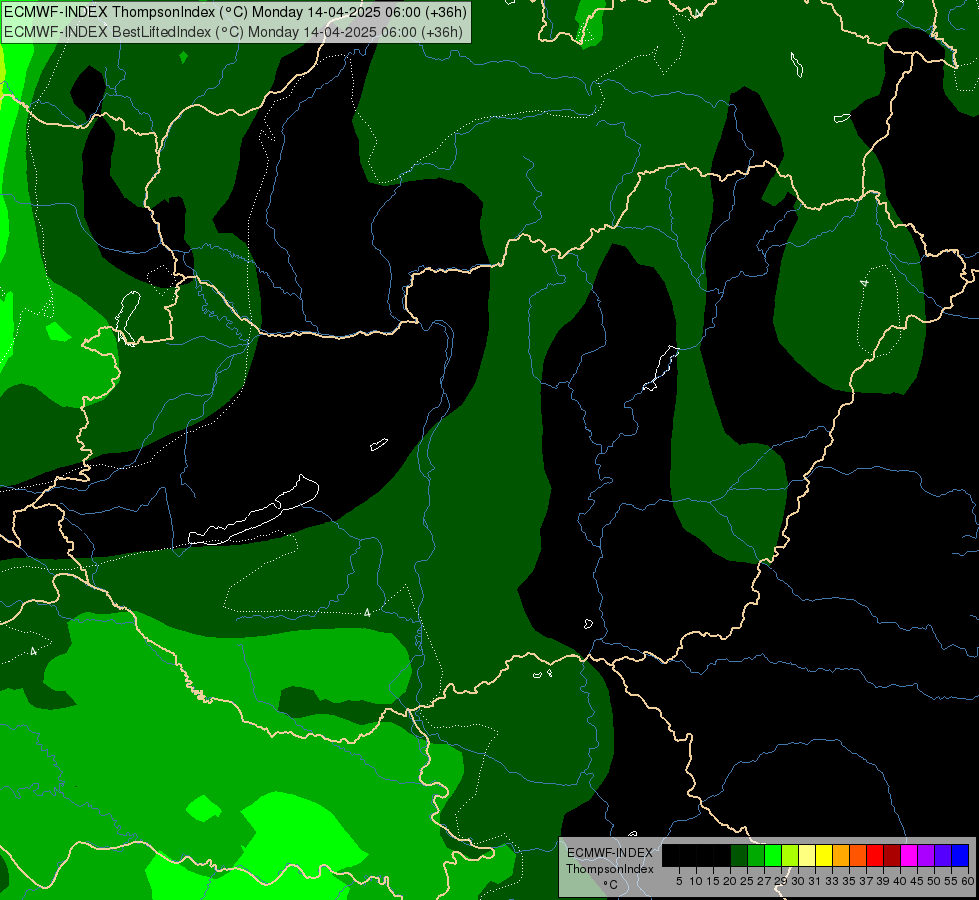This screenshot has width=979, height=900.
Task: Select the magenta 40–45 legend swatch
Action: pyautogui.click(x=909, y=855)
